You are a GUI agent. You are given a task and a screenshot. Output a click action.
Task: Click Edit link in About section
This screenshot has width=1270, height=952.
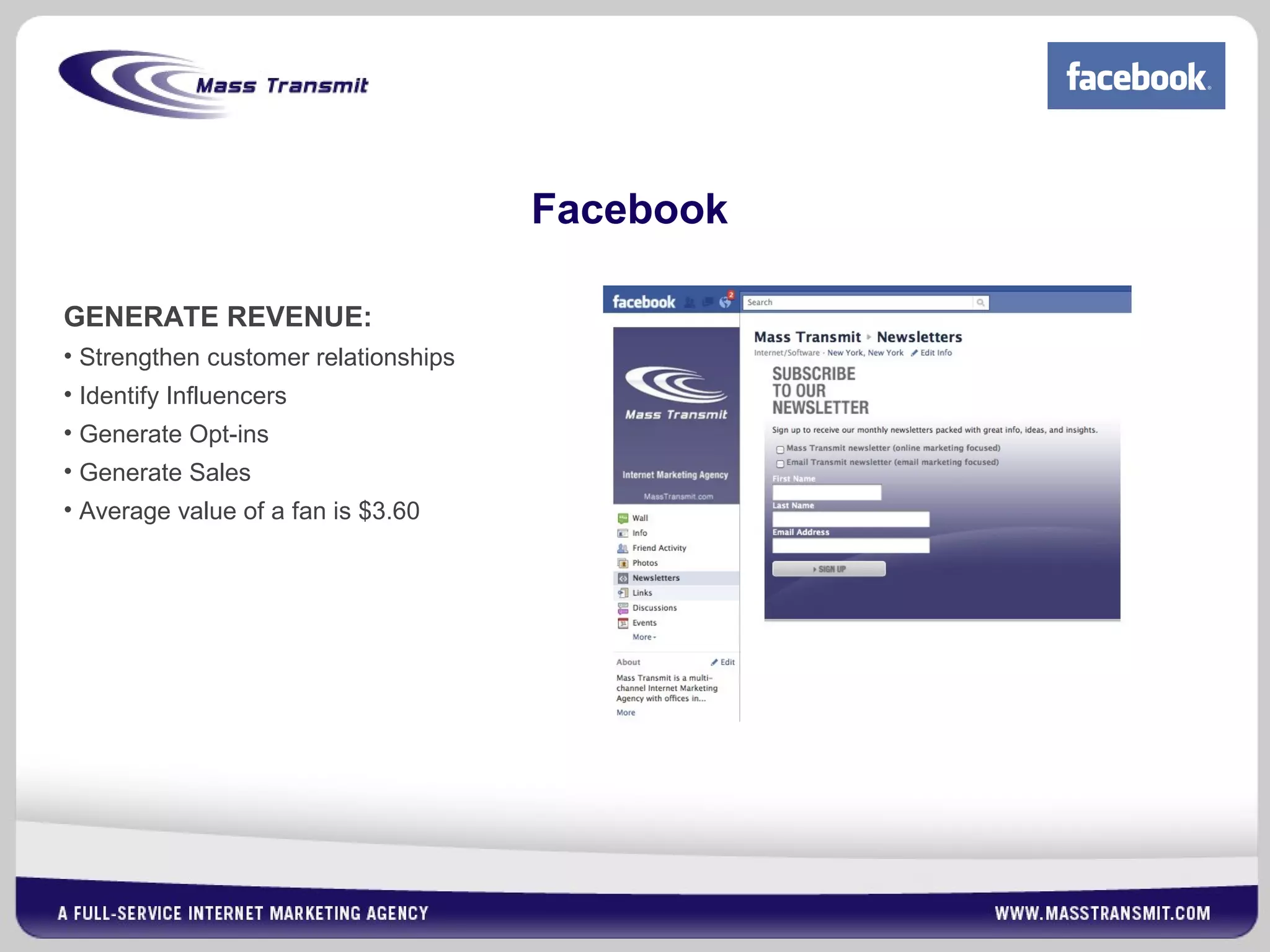click(x=727, y=662)
